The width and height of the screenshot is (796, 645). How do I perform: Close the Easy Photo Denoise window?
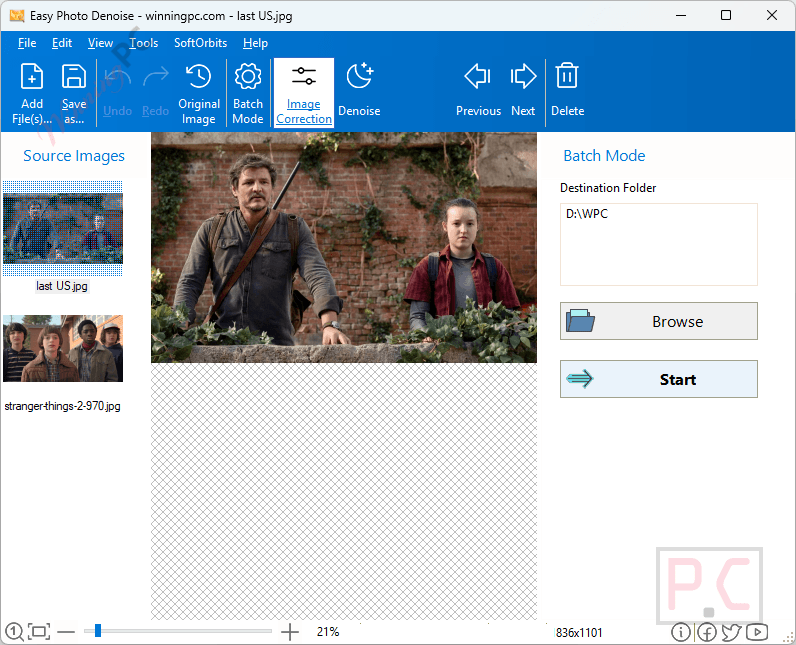point(772,15)
